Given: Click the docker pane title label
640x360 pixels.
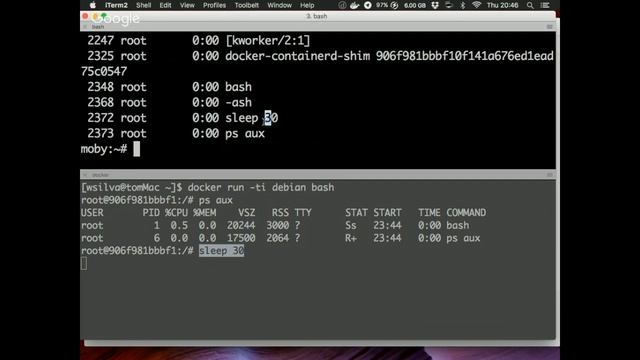Looking at the screenshot, I should coord(100,175).
